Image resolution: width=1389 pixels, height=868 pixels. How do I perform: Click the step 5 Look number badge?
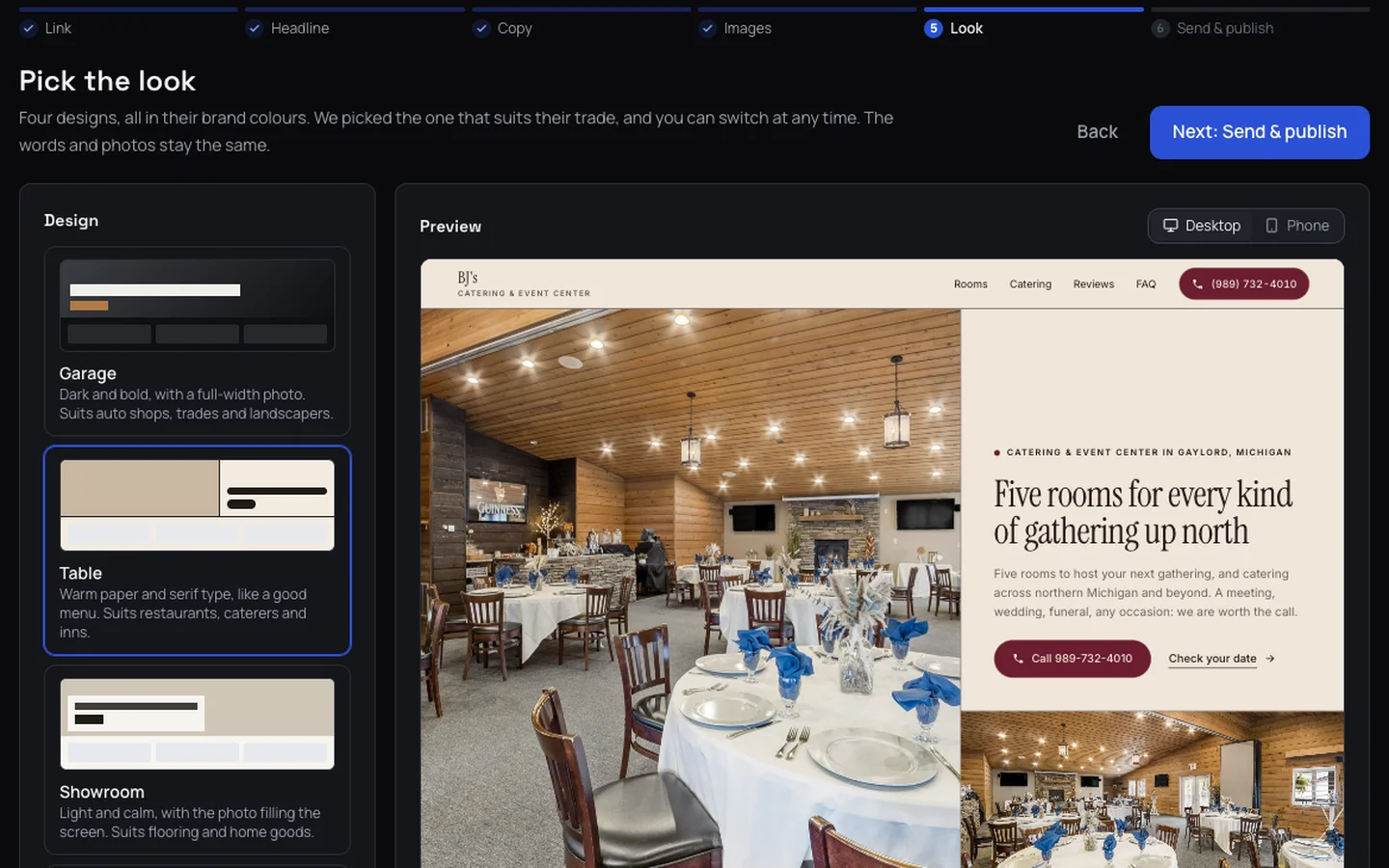(934, 29)
